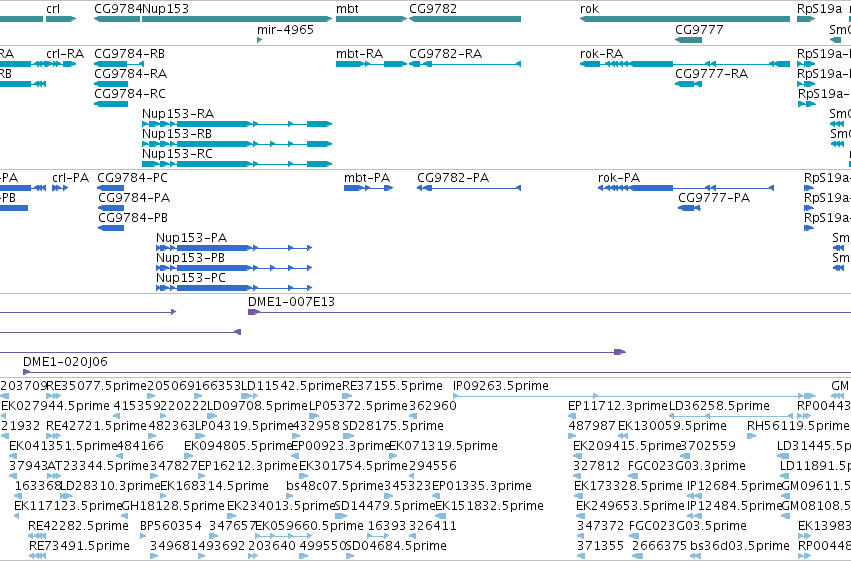This screenshot has width=851, height=561.
Task: Click the SD14479.5prime cDNA label
Action: tap(385, 506)
